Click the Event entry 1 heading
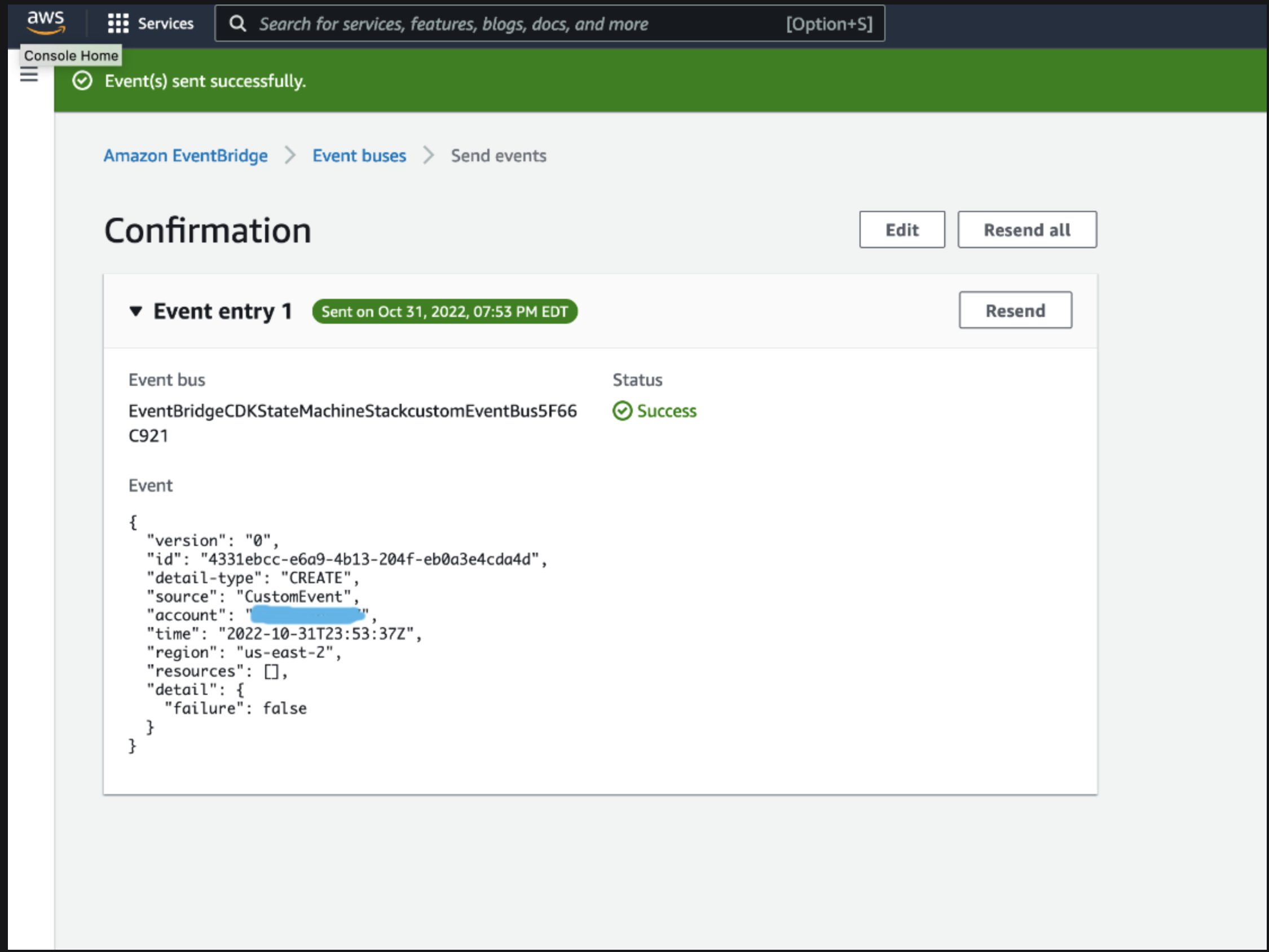Image resolution: width=1269 pixels, height=952 pixels. [x=223, y=311]
